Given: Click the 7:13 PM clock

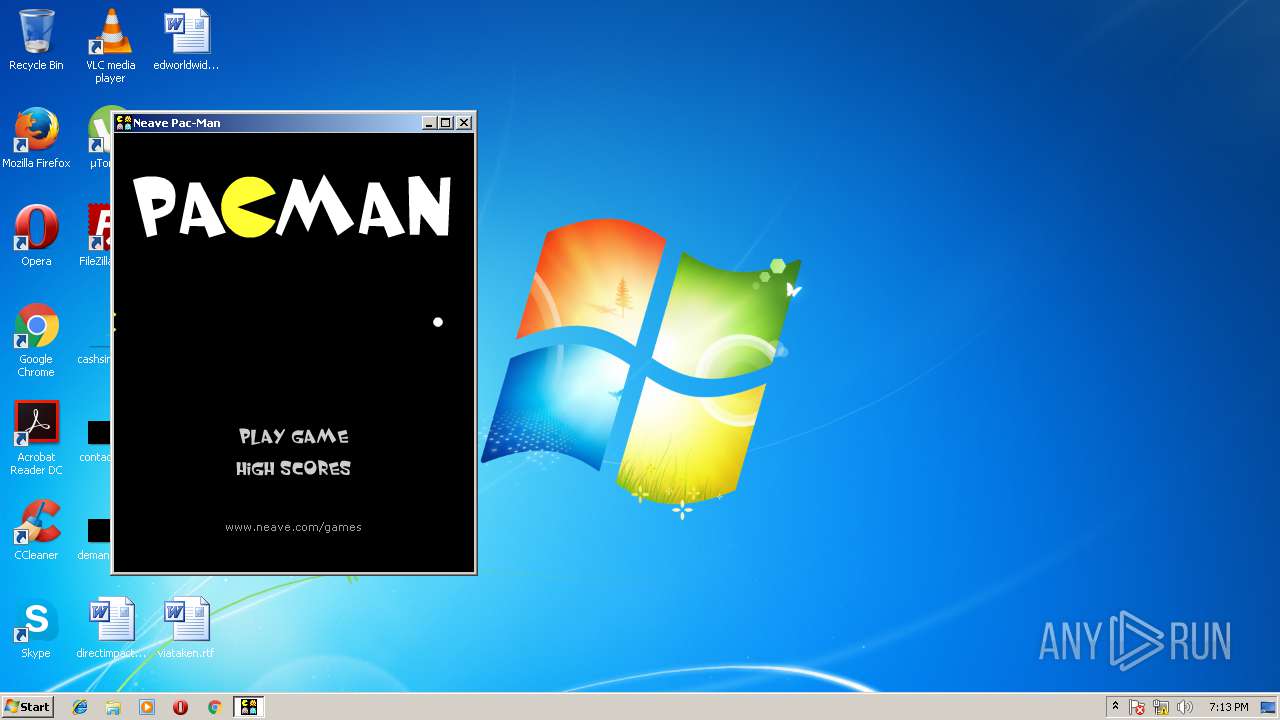Looking at the screenshot, I should pyautogui.click(x=1228, y=707).
